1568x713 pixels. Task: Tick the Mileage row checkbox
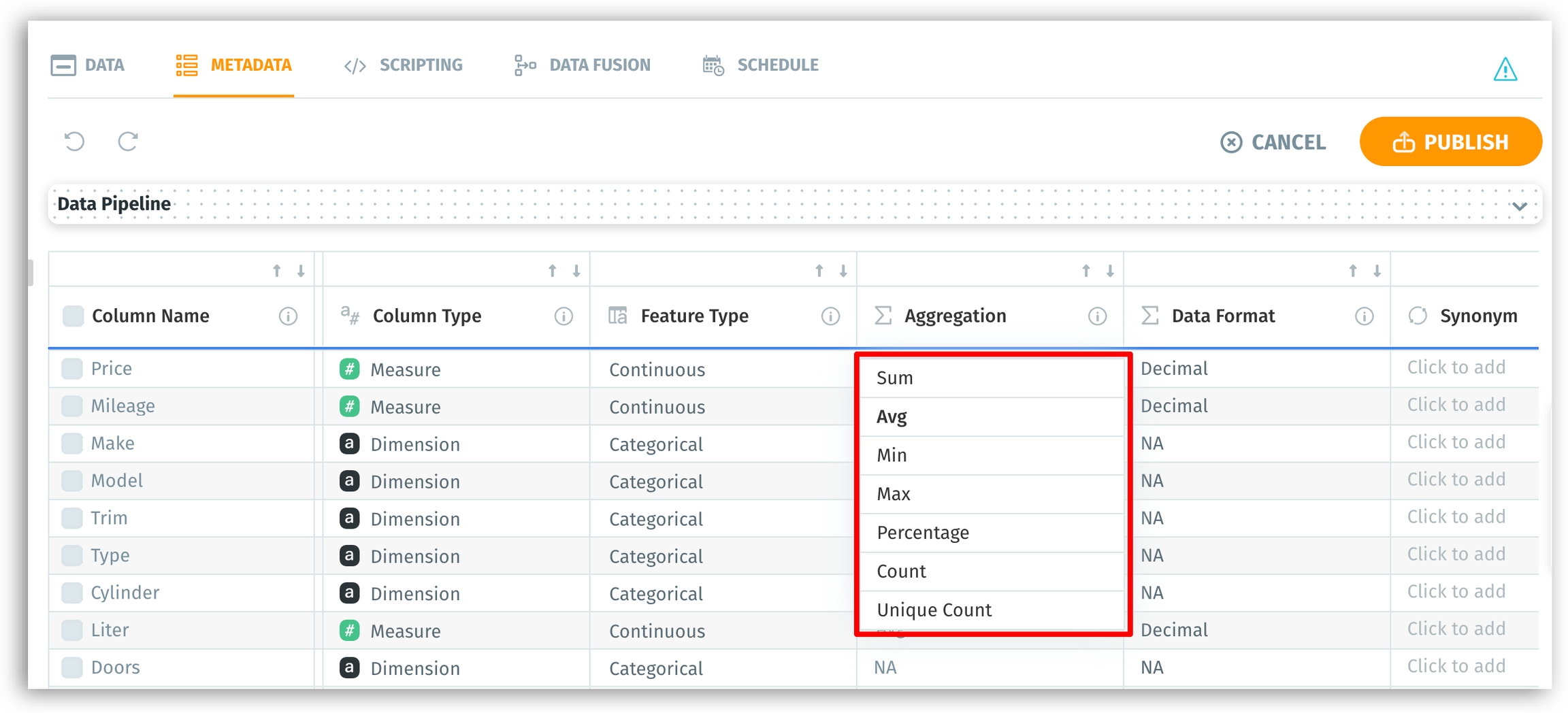[x=72, y=406]
